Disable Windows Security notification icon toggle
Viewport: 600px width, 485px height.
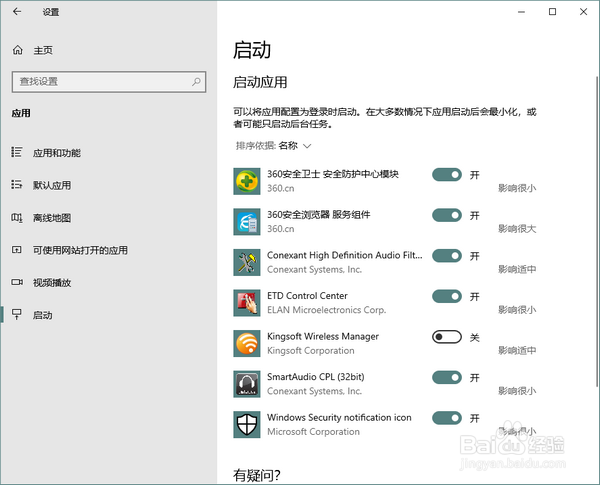point(447,418)
